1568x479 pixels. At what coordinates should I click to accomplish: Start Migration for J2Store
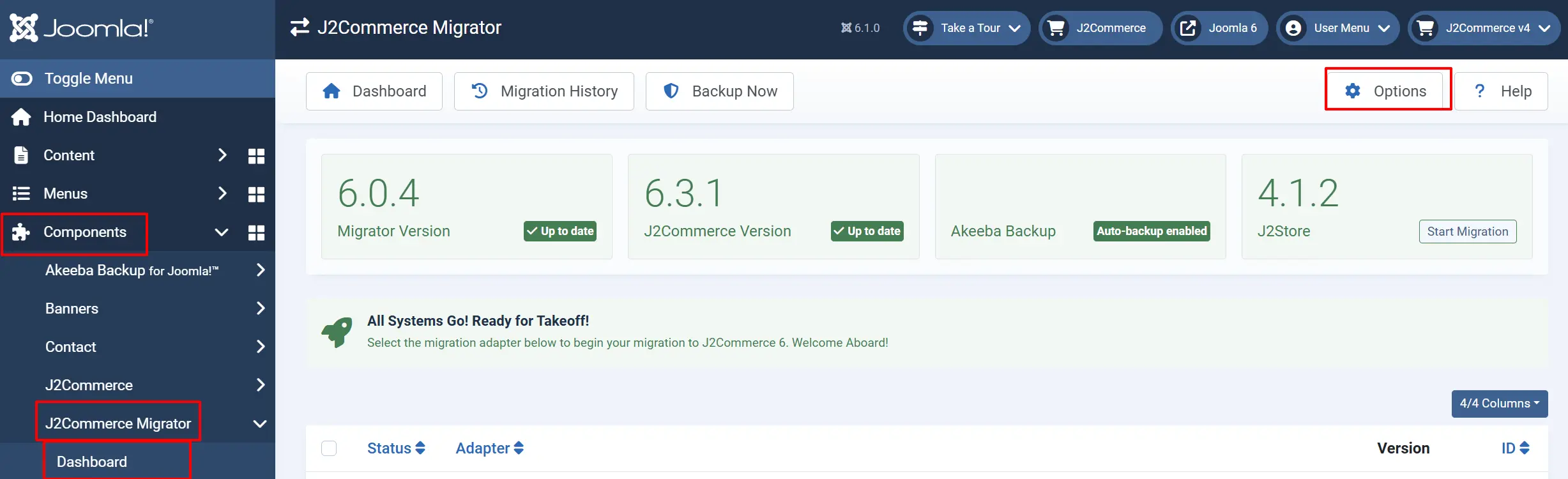[1468, 231]
